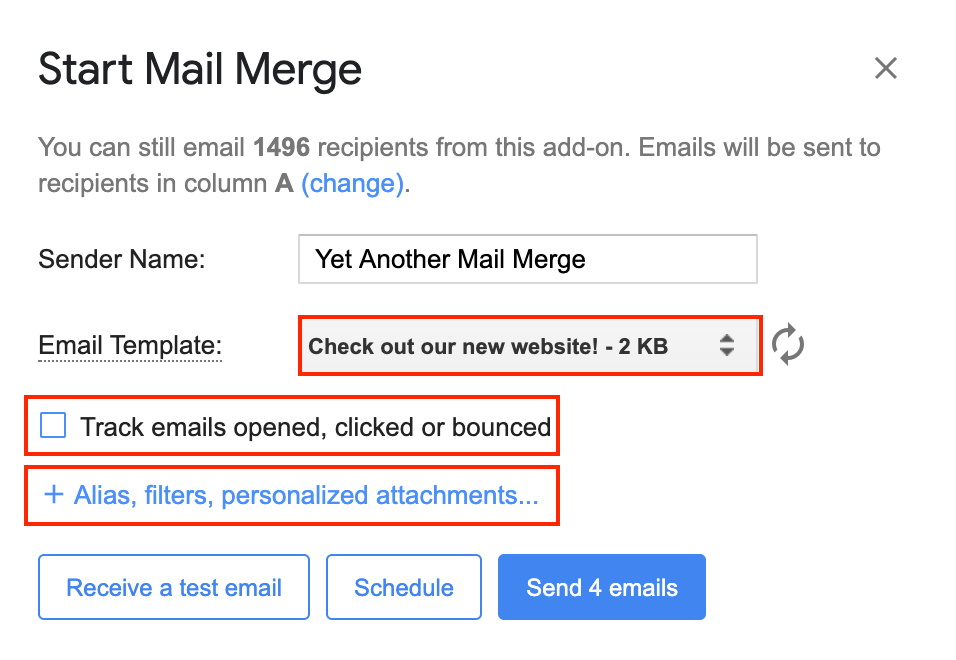
Task: Click the refresh templates icon
Action: (x=788, y=345)
